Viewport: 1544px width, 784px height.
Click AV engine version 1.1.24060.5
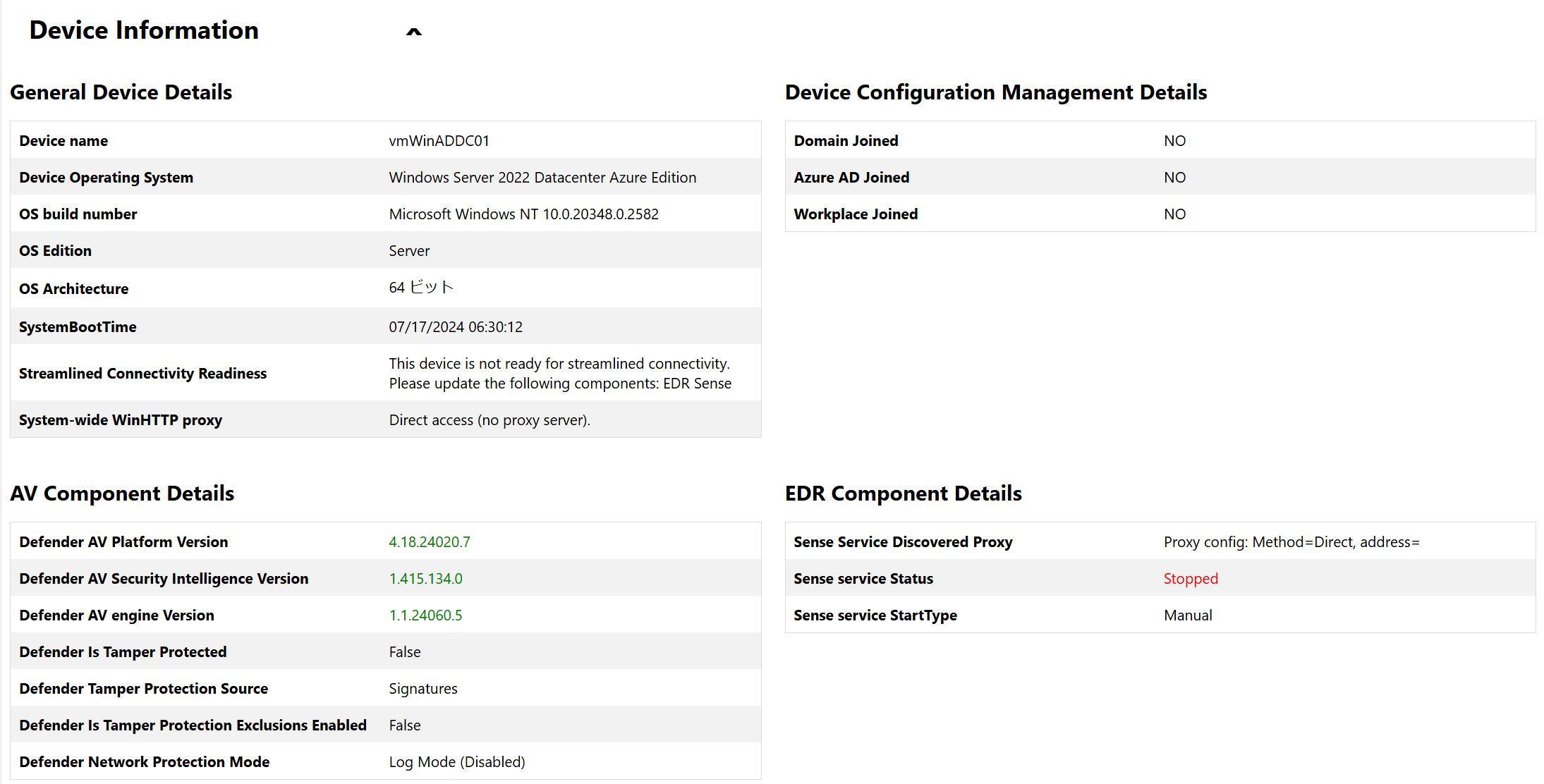[425, 615]
